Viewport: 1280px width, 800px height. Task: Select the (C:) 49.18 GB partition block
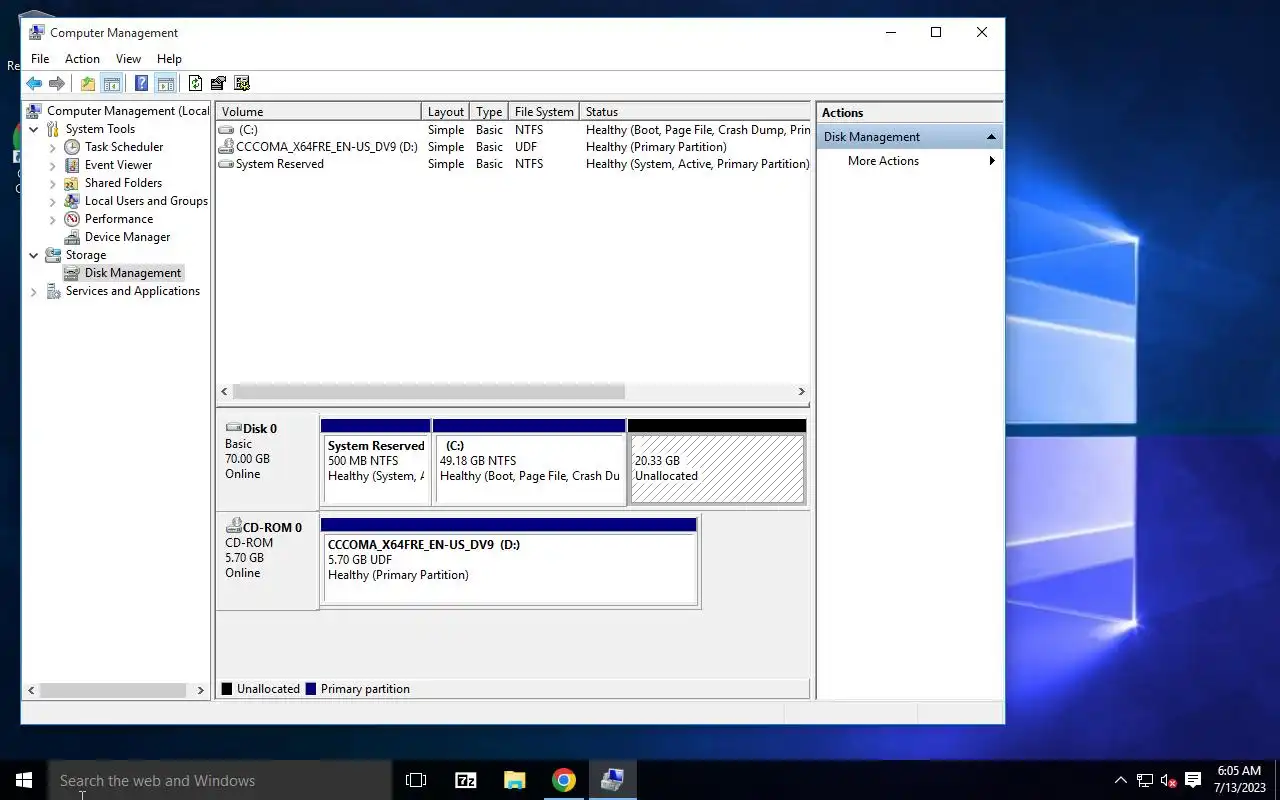[530, 463]
